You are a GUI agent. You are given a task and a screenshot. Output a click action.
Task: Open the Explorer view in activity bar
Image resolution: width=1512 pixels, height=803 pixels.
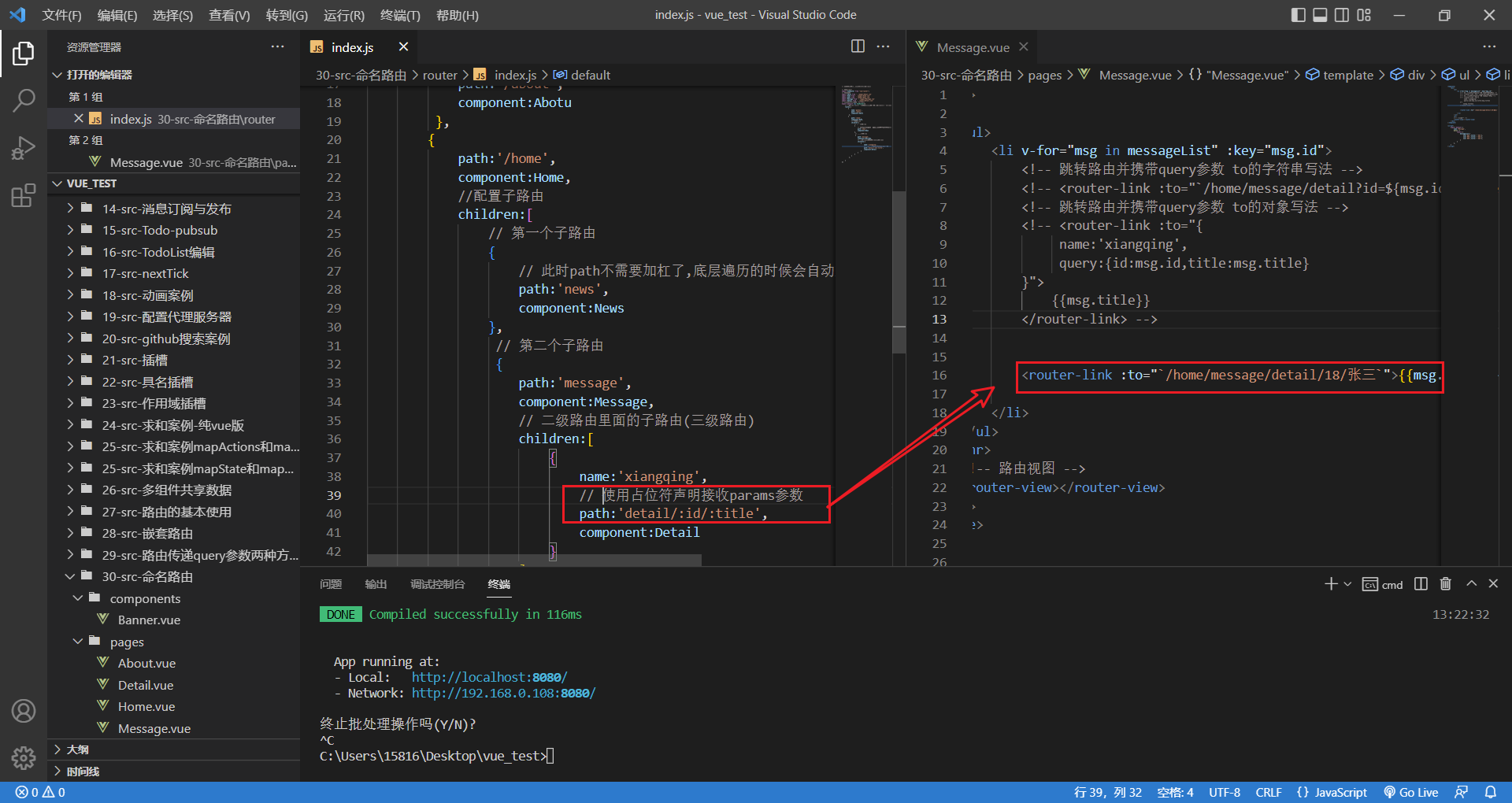(x=24, y=54)
